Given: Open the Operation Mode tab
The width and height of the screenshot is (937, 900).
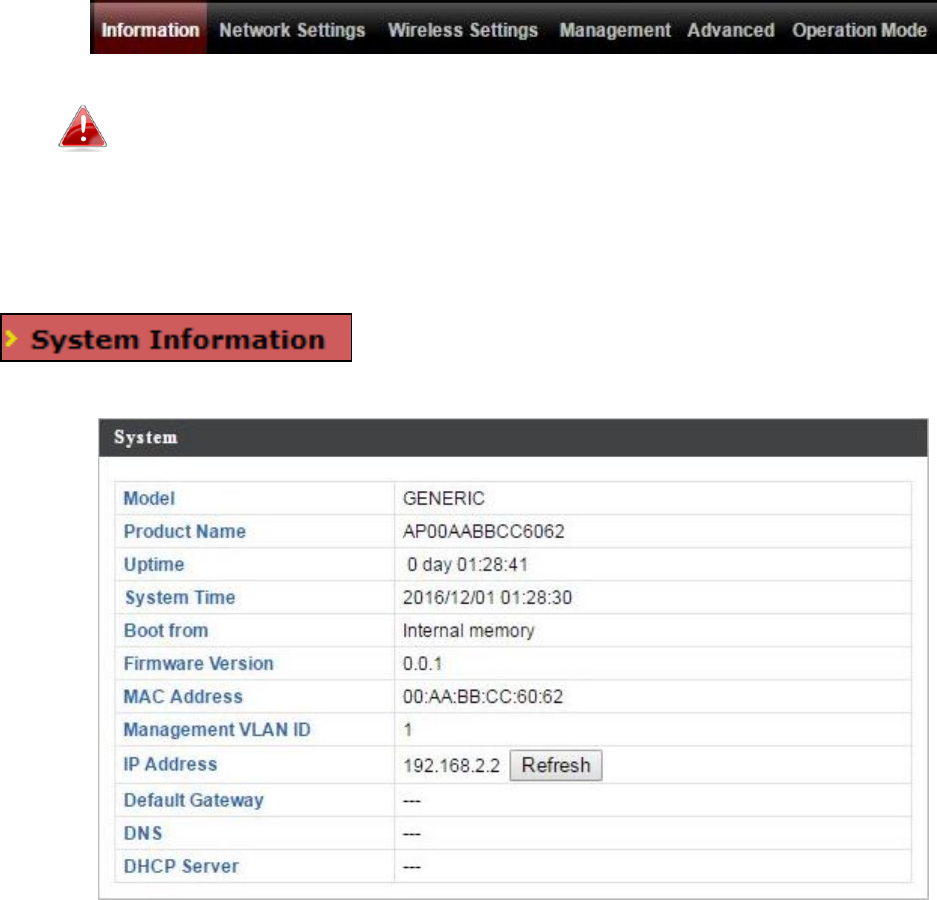Looking at the screenshot, I should coord(859,30).
